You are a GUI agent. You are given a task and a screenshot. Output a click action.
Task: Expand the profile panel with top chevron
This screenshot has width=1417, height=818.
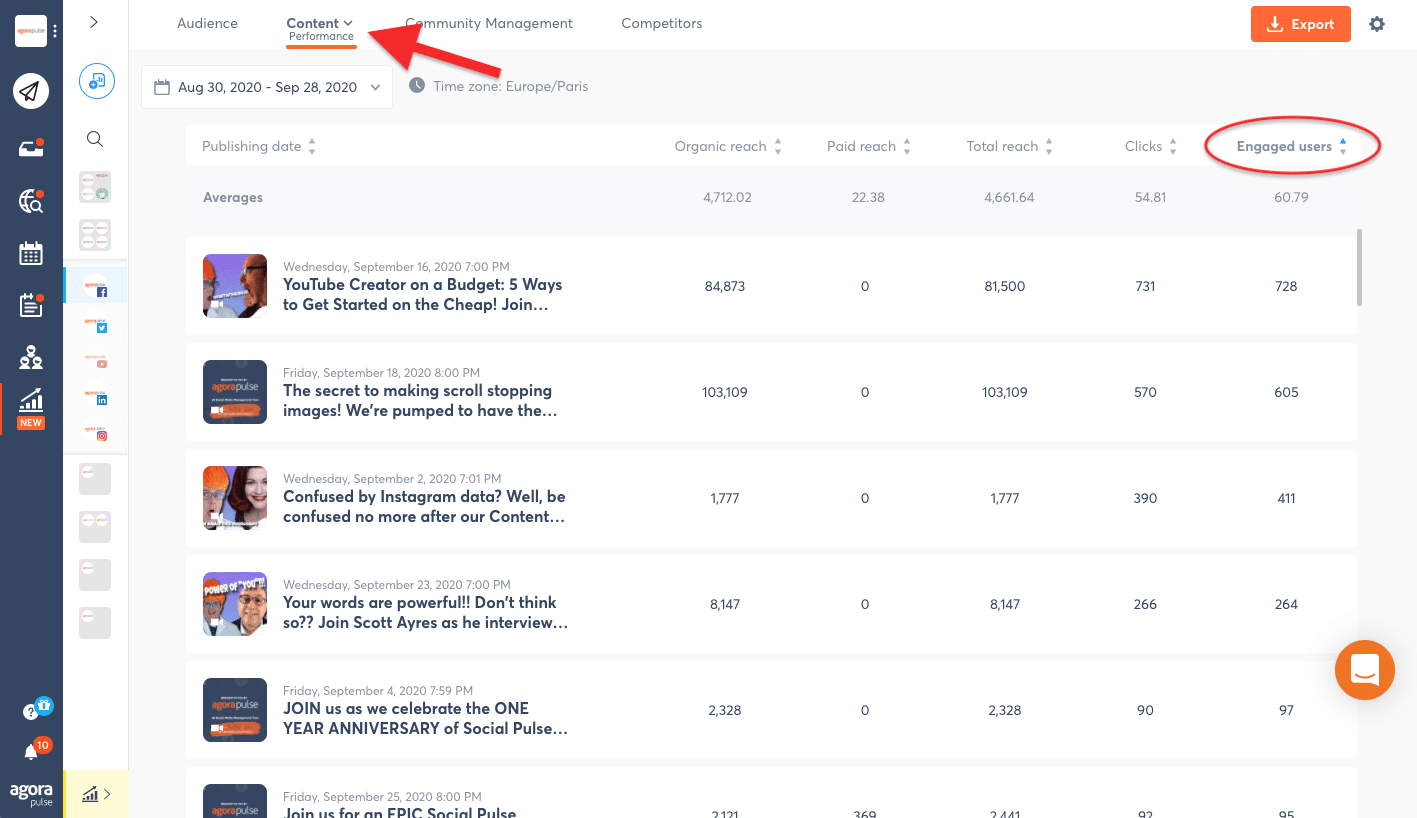tap(94, 22)
